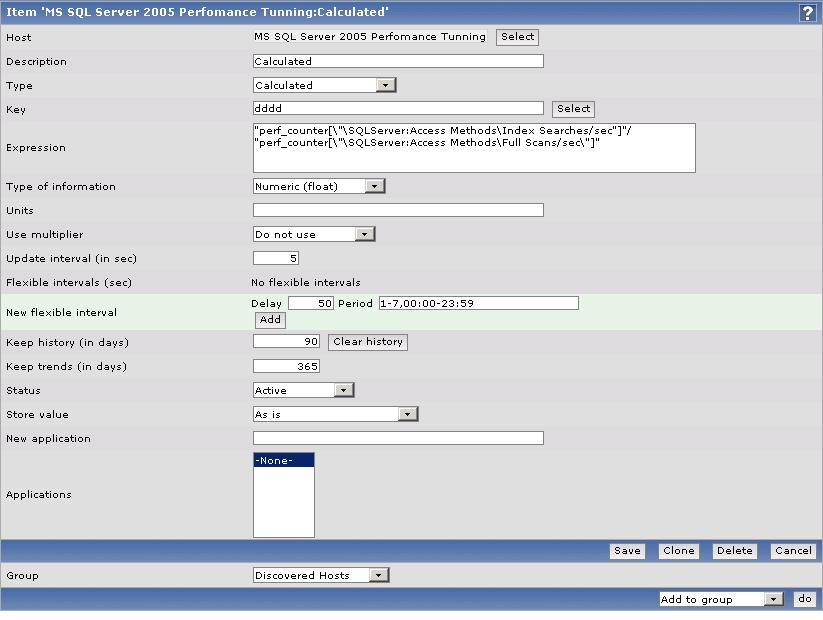Open Group dropdown showing Discovered Hosts

[321, 575]
